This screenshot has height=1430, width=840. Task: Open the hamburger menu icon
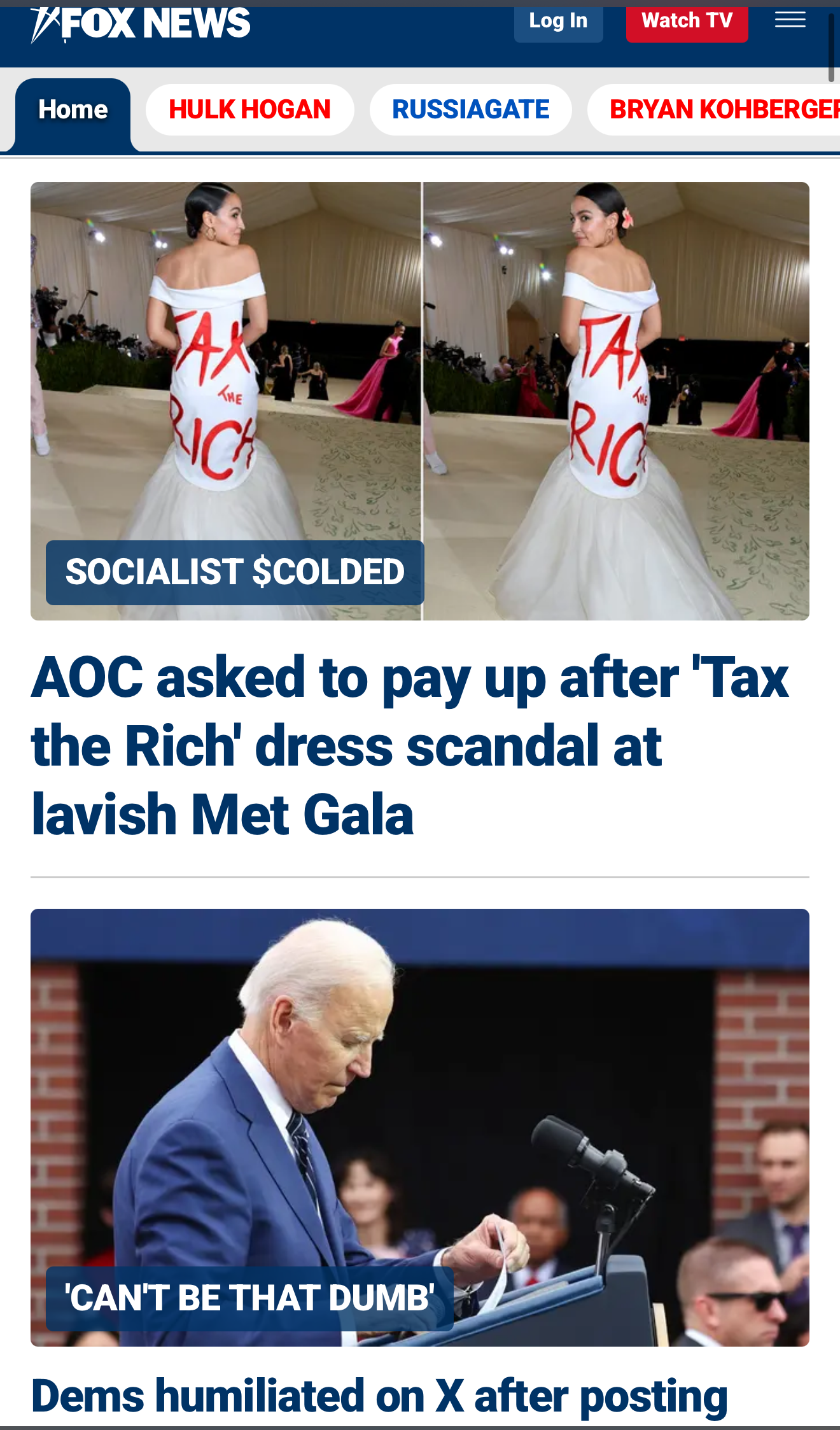[x=790, y=20]
